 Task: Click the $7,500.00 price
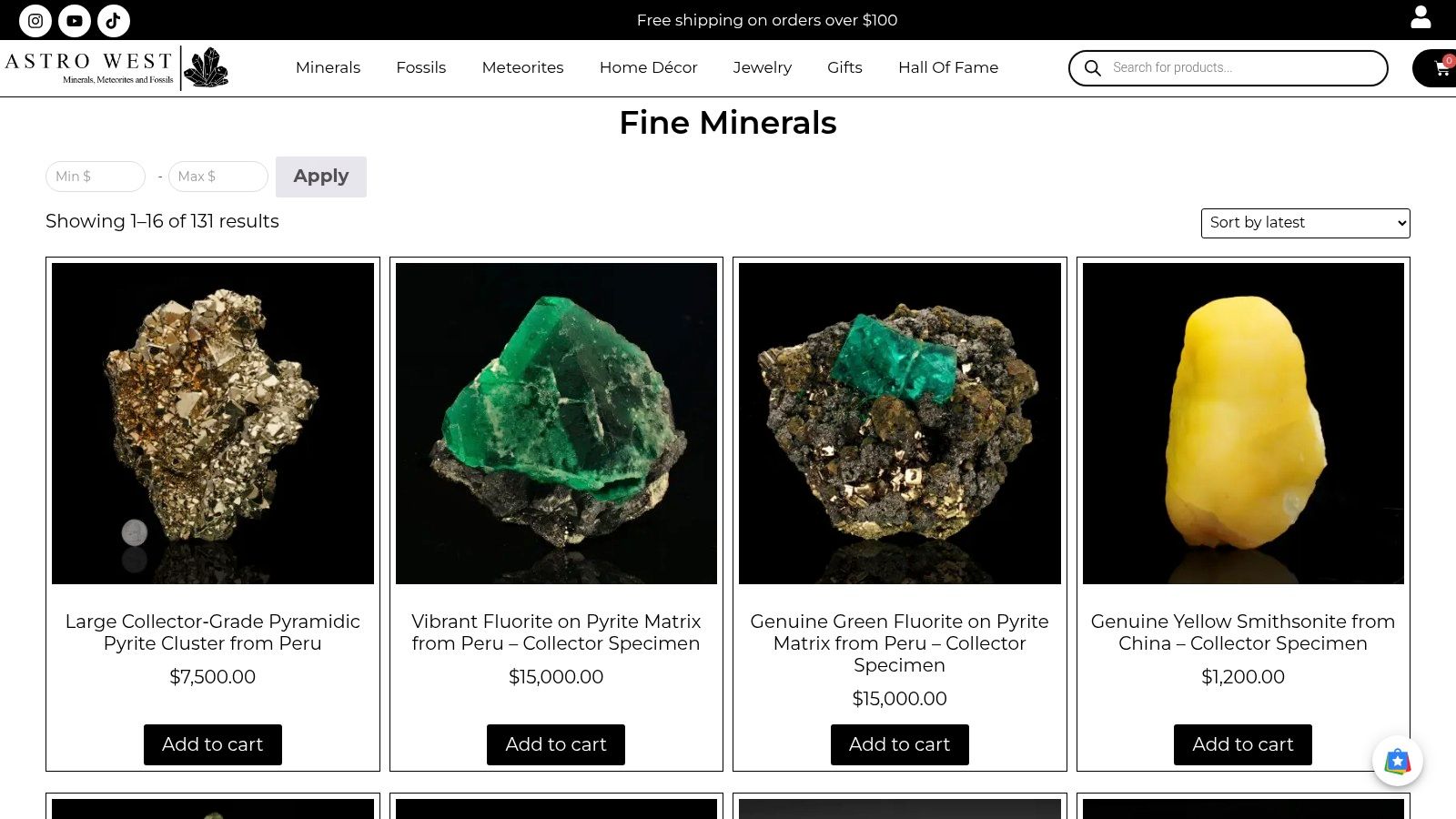click(213, 677)
